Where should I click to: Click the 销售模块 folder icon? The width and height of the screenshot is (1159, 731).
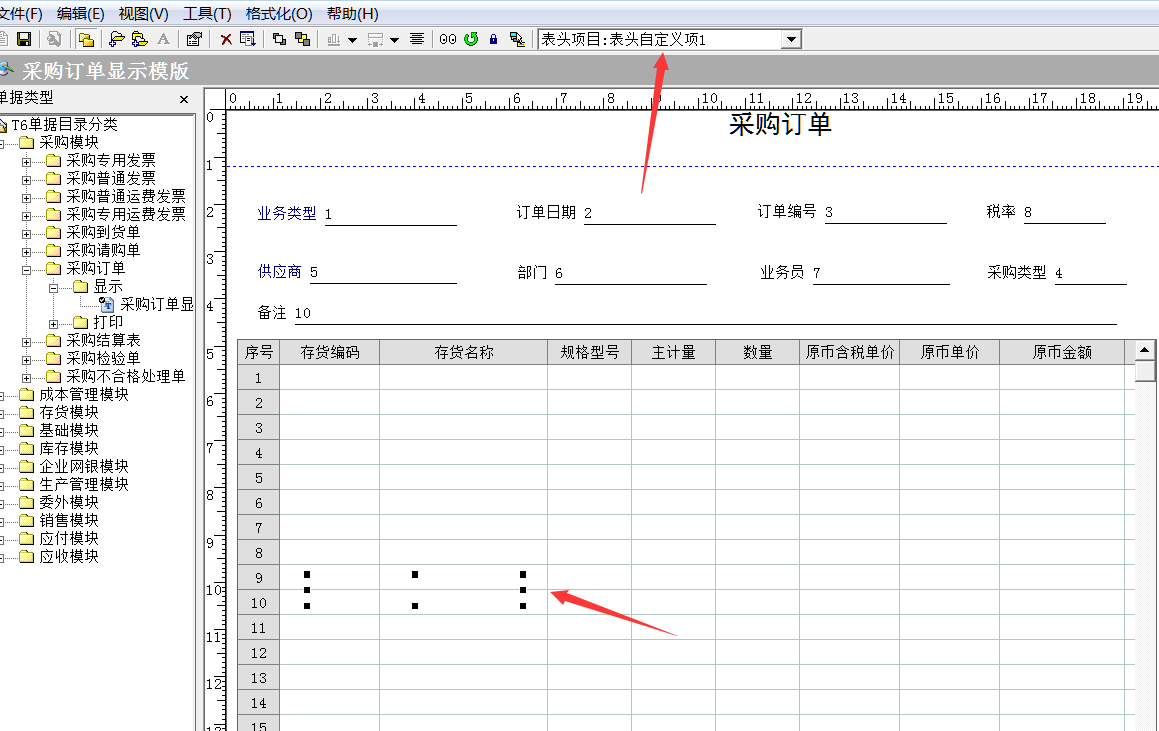tap(27, 520)
